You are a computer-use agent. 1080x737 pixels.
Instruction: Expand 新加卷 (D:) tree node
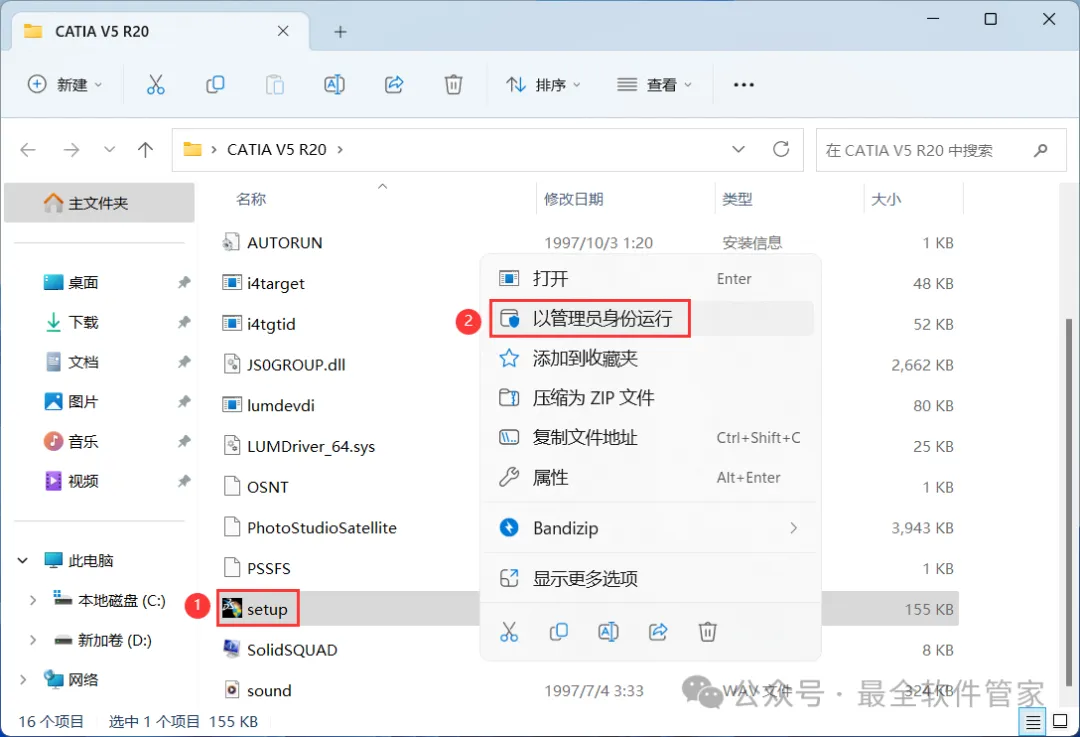[32, 641]
